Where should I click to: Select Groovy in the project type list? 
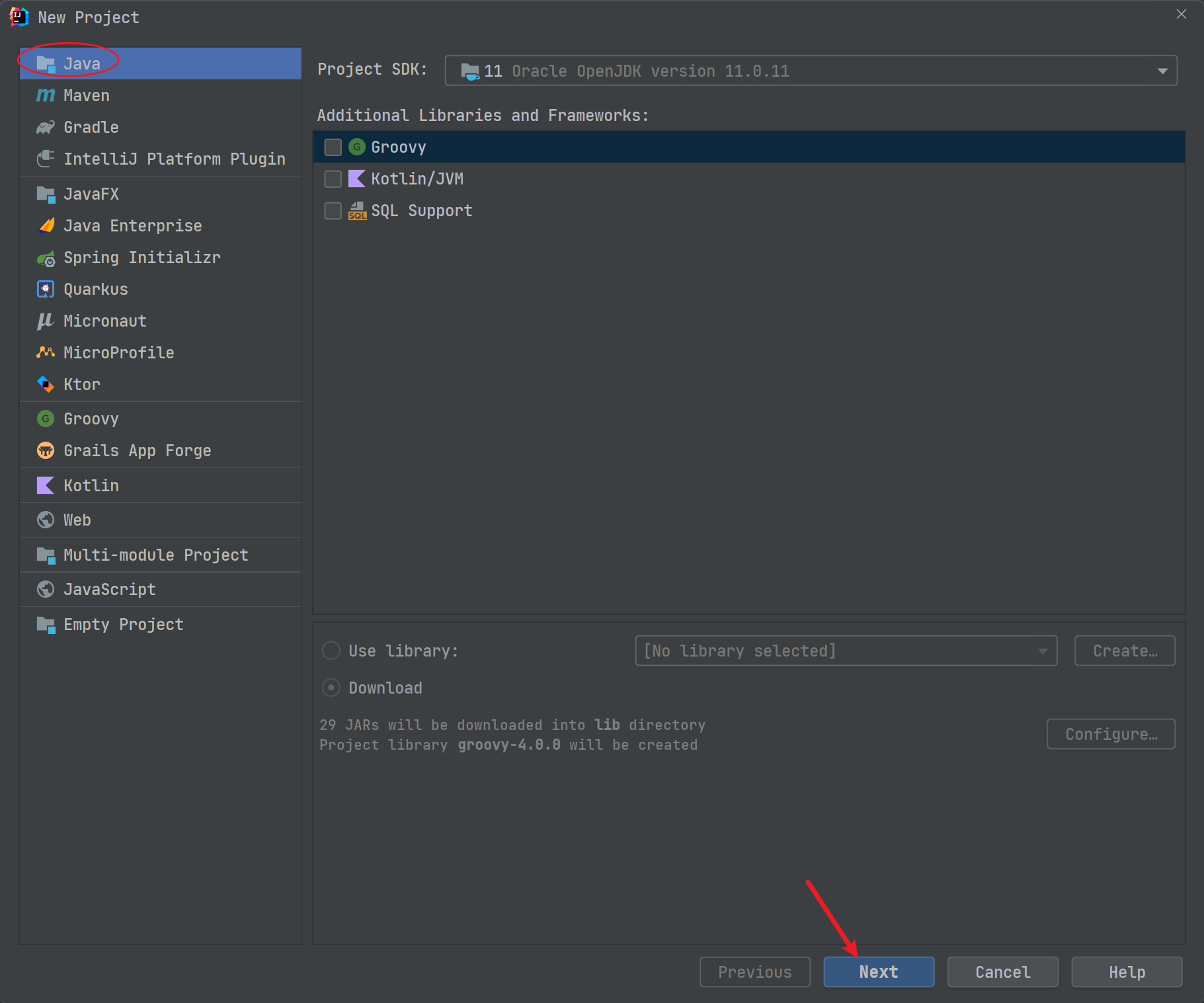coord(161,419)
